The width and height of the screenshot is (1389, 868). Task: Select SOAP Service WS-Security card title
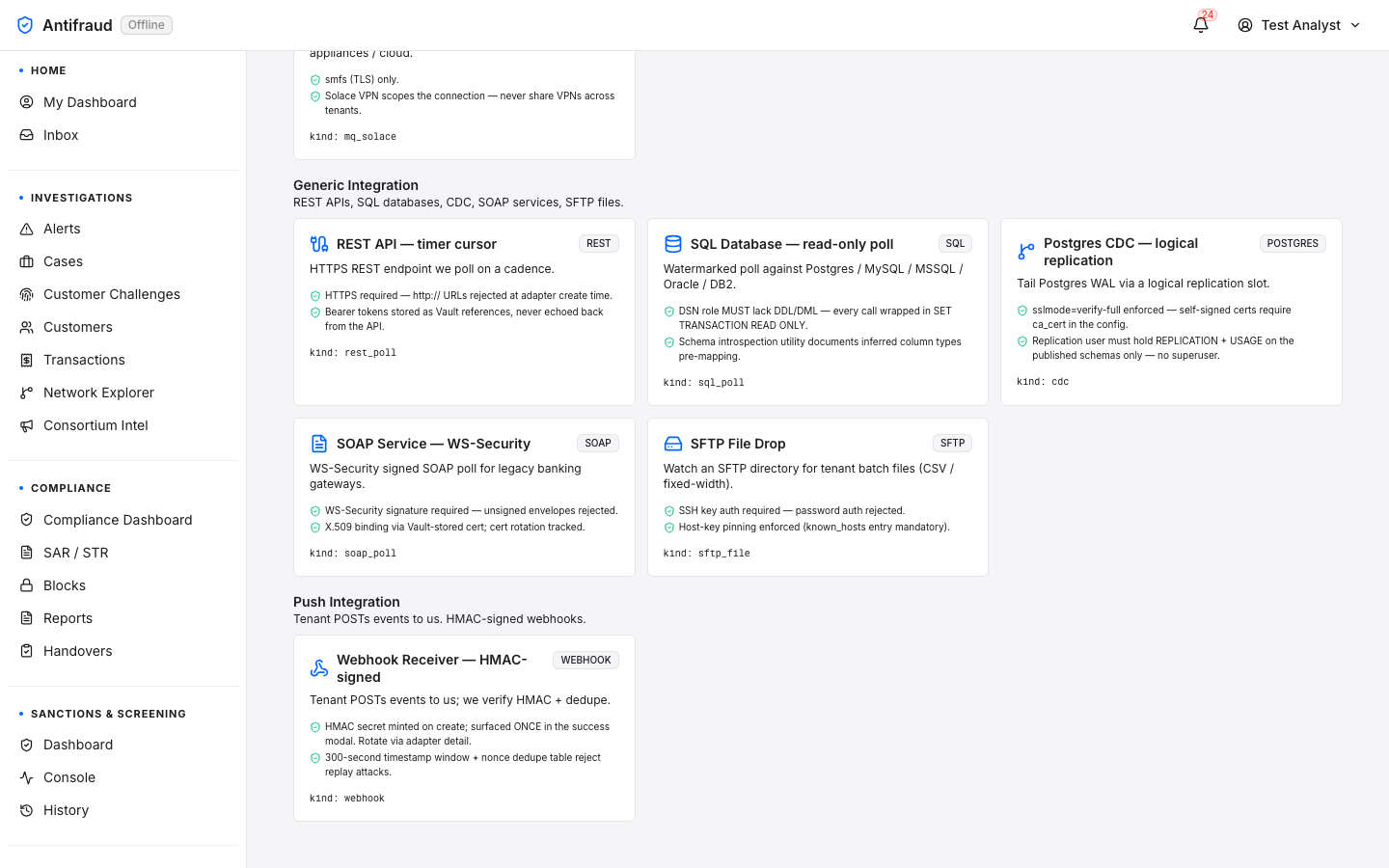tap(433, 444)
